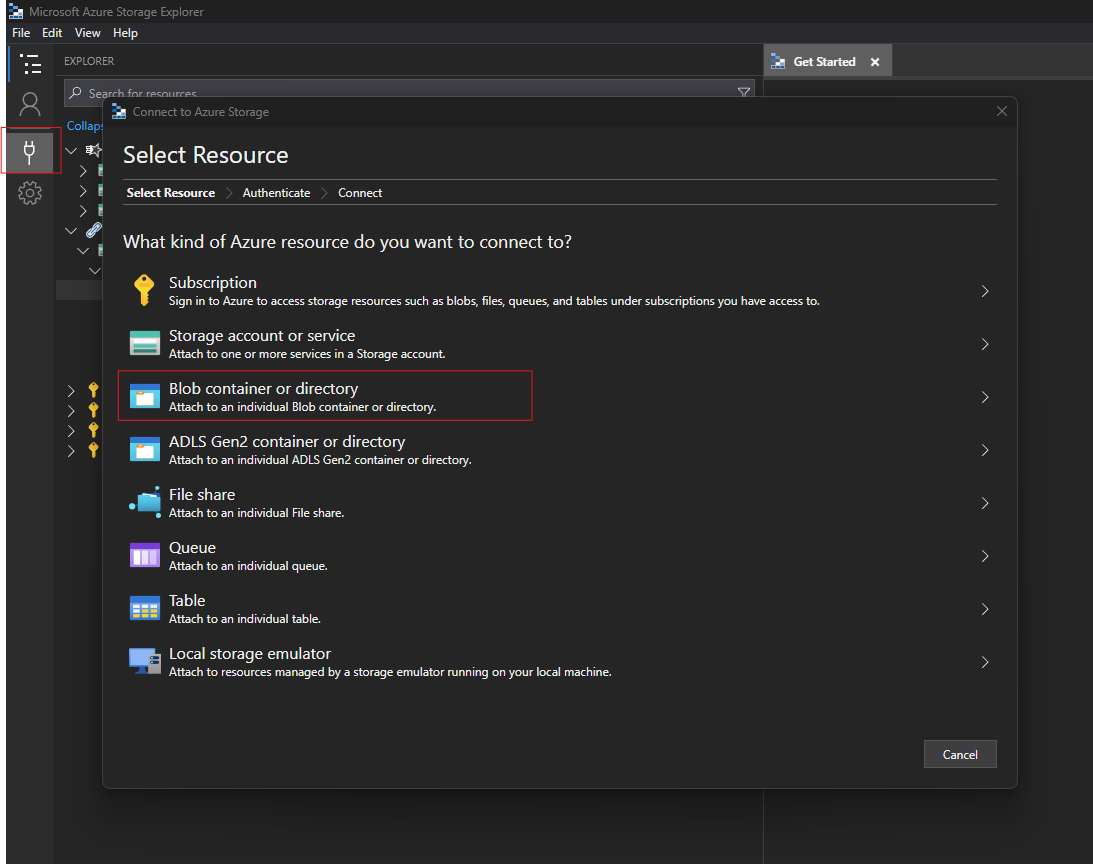Viewport: 1093px width, 864px height.
Task: Click the Collapse all link in Explorer
Action: coord(84,126)
